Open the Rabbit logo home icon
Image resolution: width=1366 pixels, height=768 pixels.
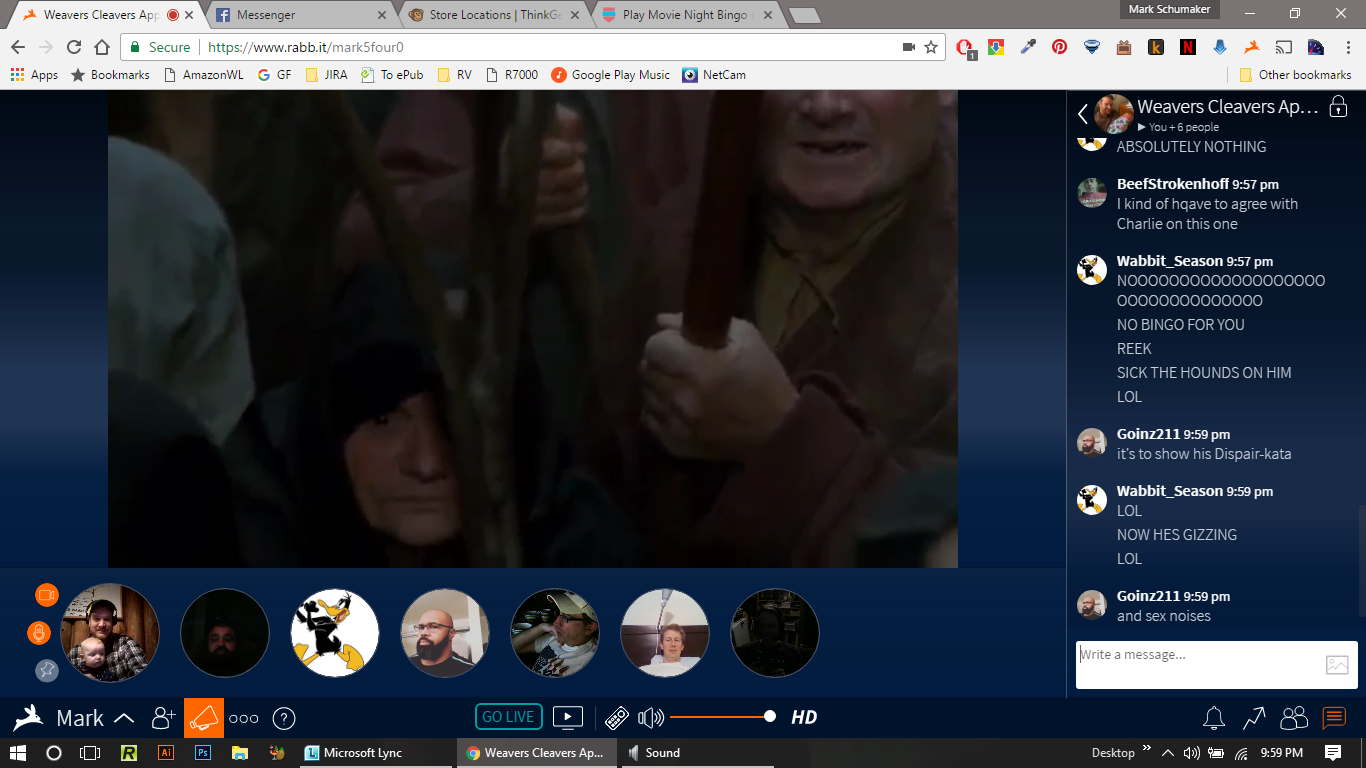[x=29, y=718]
